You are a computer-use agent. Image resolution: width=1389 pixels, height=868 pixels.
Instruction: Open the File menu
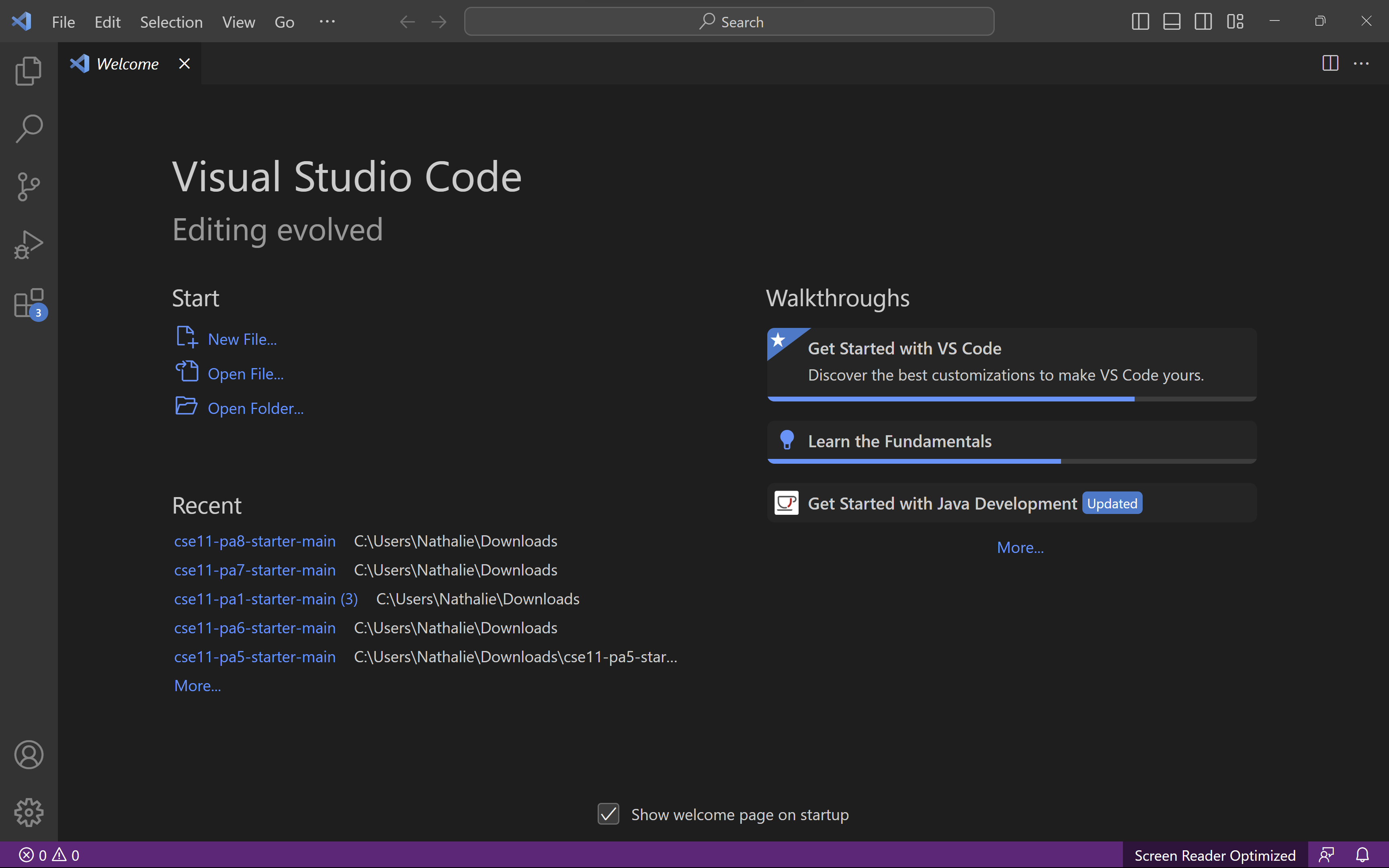[63, 22]
